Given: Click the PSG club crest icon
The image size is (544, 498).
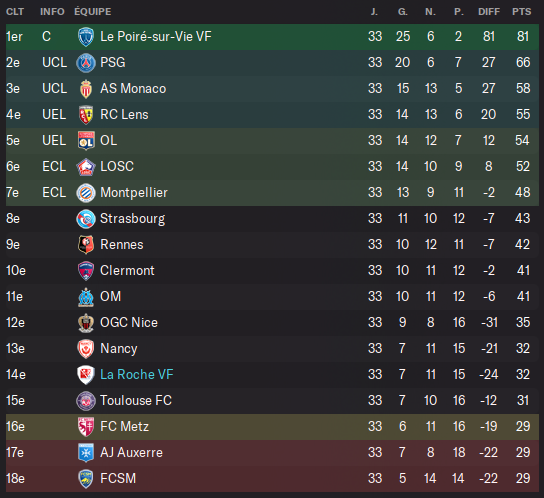Looking at the screenshot, I should coord(86,63).
